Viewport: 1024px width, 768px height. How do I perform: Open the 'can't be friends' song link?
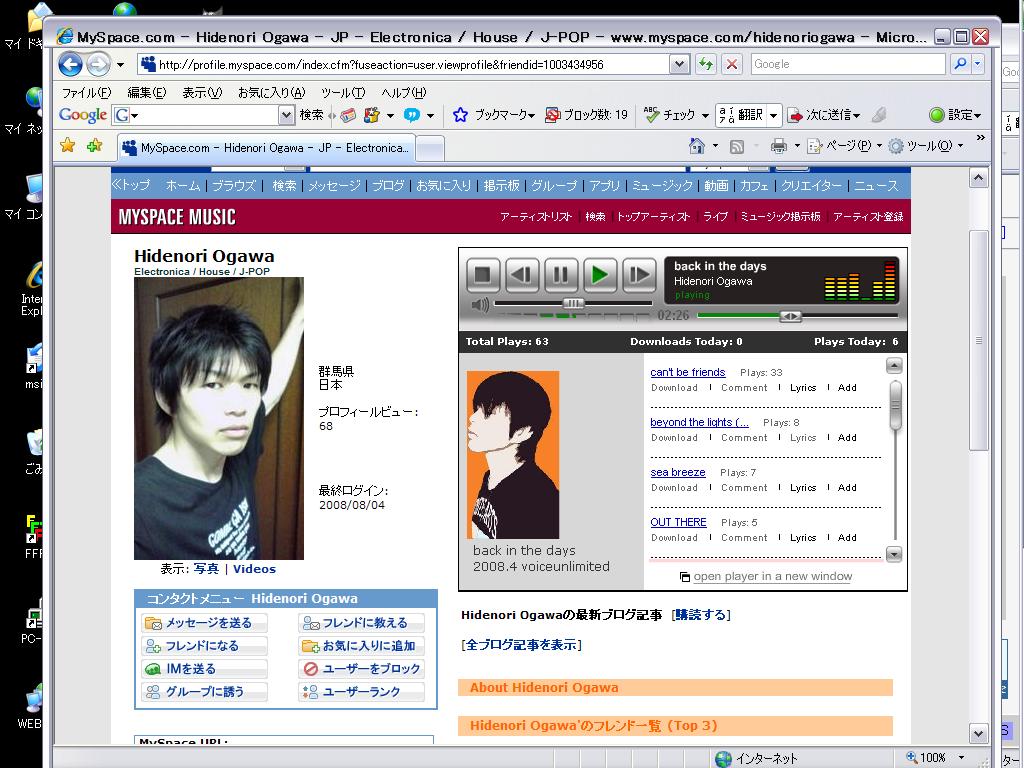(687, 372)
